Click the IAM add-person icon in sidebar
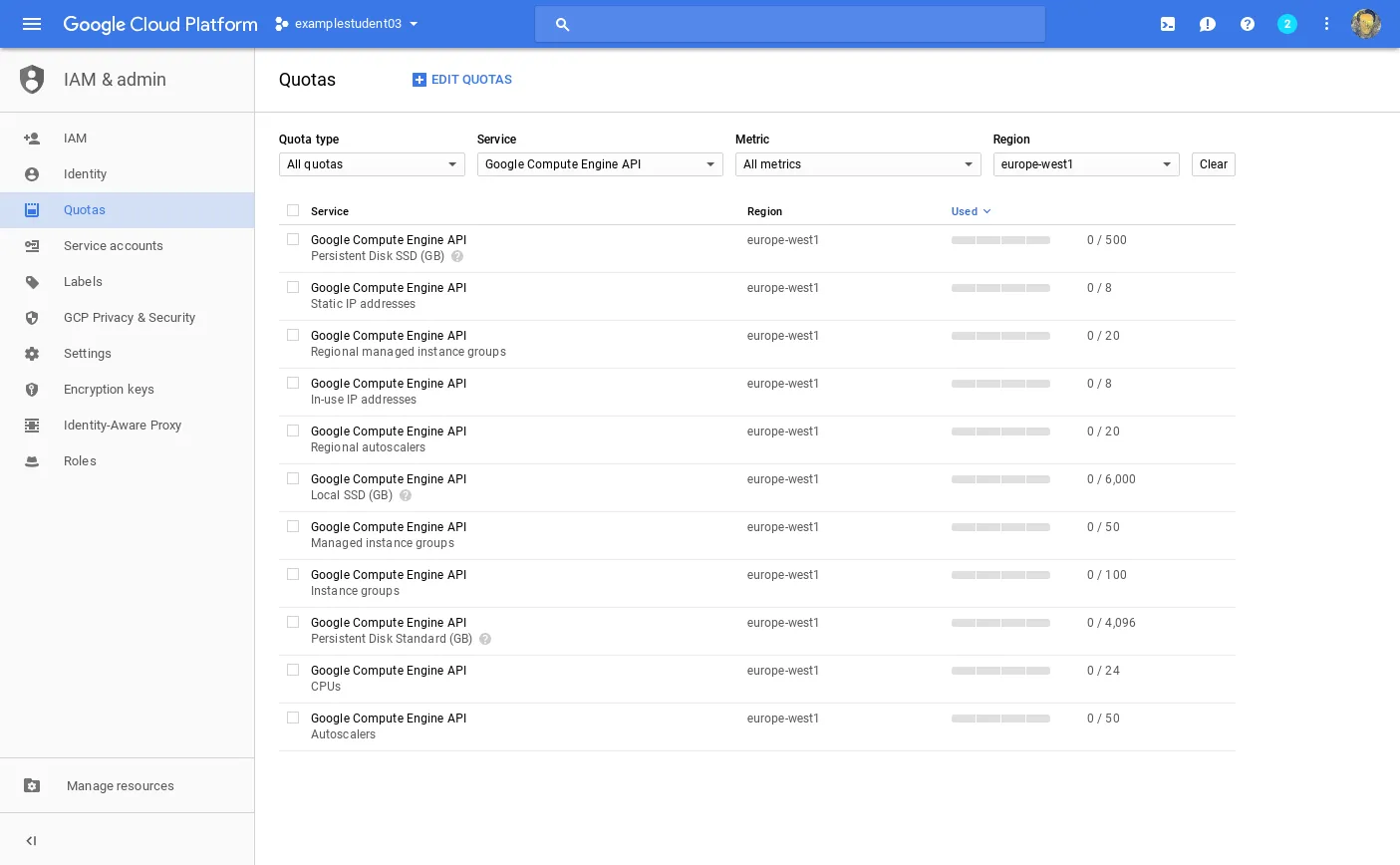Screen dimensions: 1400x865 click(32, 139)
